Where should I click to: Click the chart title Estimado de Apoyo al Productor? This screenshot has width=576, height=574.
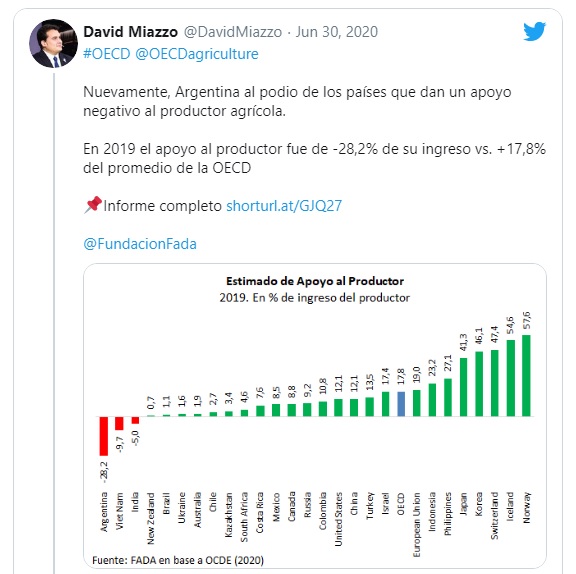pyautogui.click(x=315, y=281)
